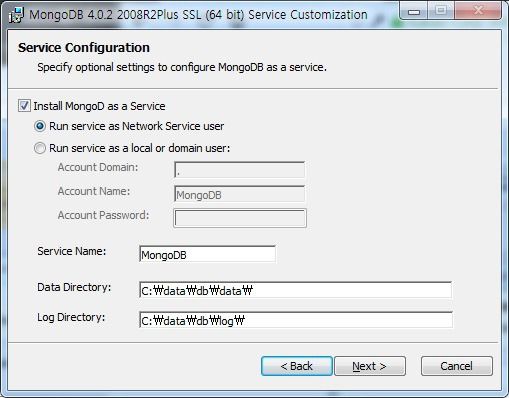Click the Service Configuration heading
Screen dimensions: 509x398
pos(84,48)
